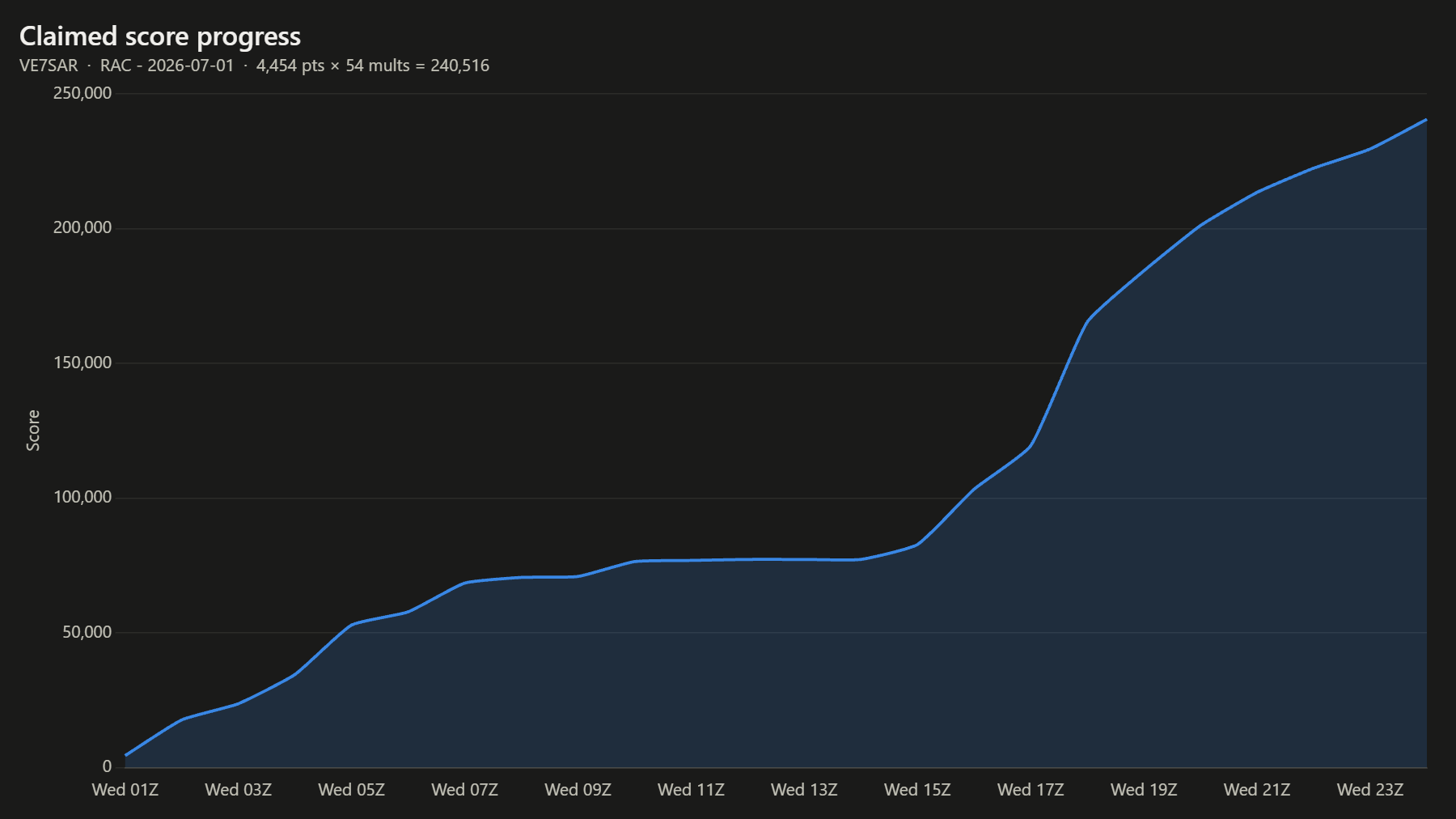1456x819 pixels.
Task: Click the 'Wed 21Z' x-axis label
Action: click(x=1257, y=790)
